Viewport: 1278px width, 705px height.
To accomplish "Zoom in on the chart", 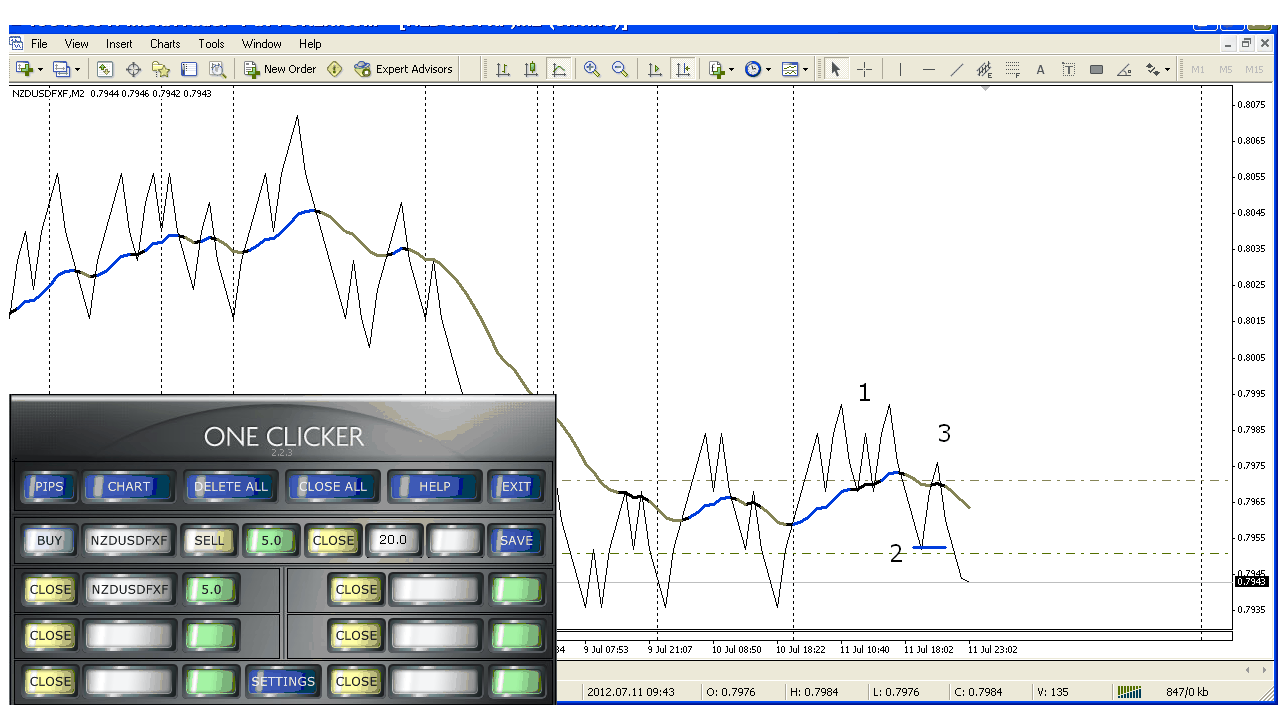I will (592, 69).
